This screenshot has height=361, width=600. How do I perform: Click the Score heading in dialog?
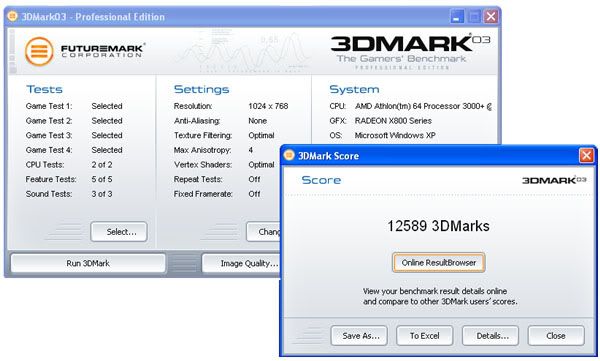click(x=321, y=180)
